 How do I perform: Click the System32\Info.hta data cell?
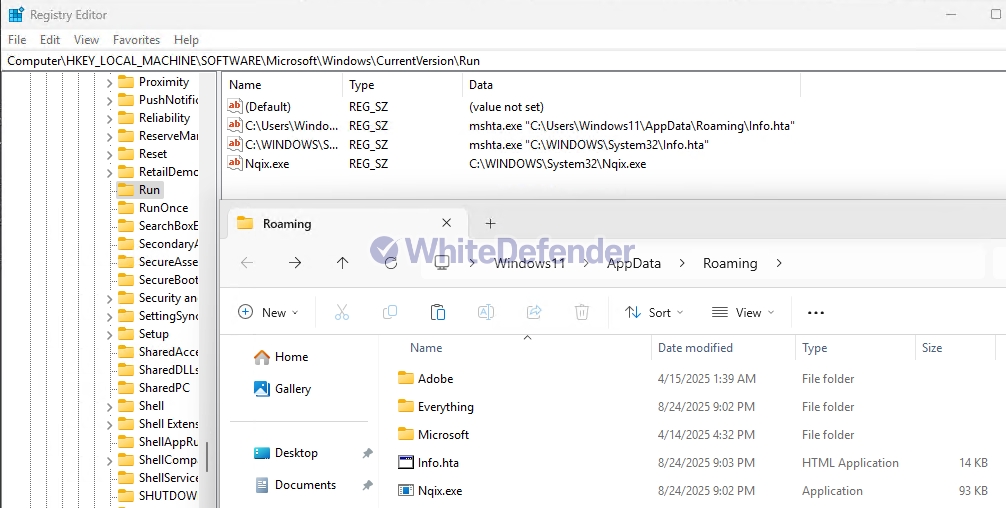click(588, 145)
